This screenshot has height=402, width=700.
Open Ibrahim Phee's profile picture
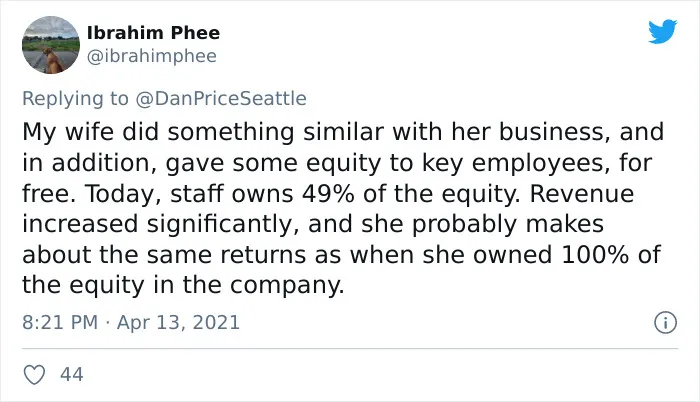click(x=51, y=45)
